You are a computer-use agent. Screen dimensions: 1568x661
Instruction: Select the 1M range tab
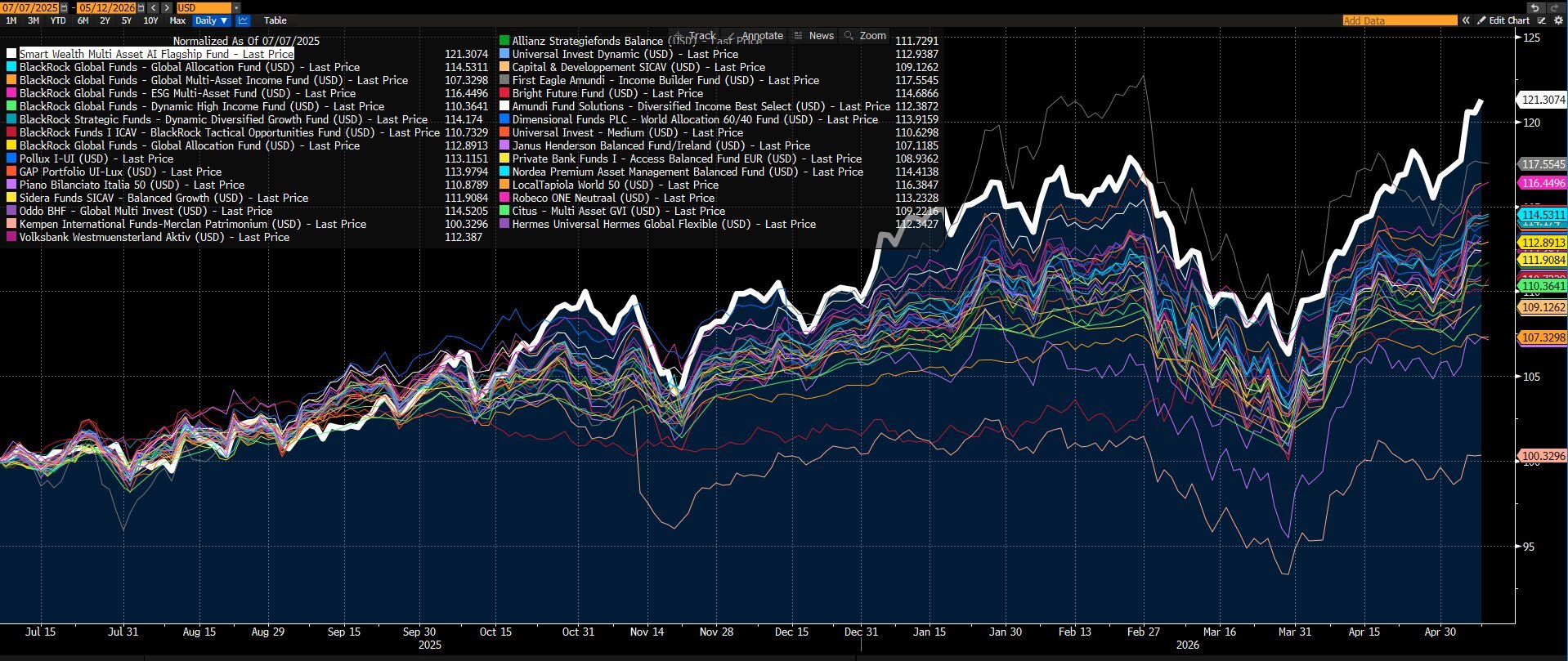click(11, 20)
